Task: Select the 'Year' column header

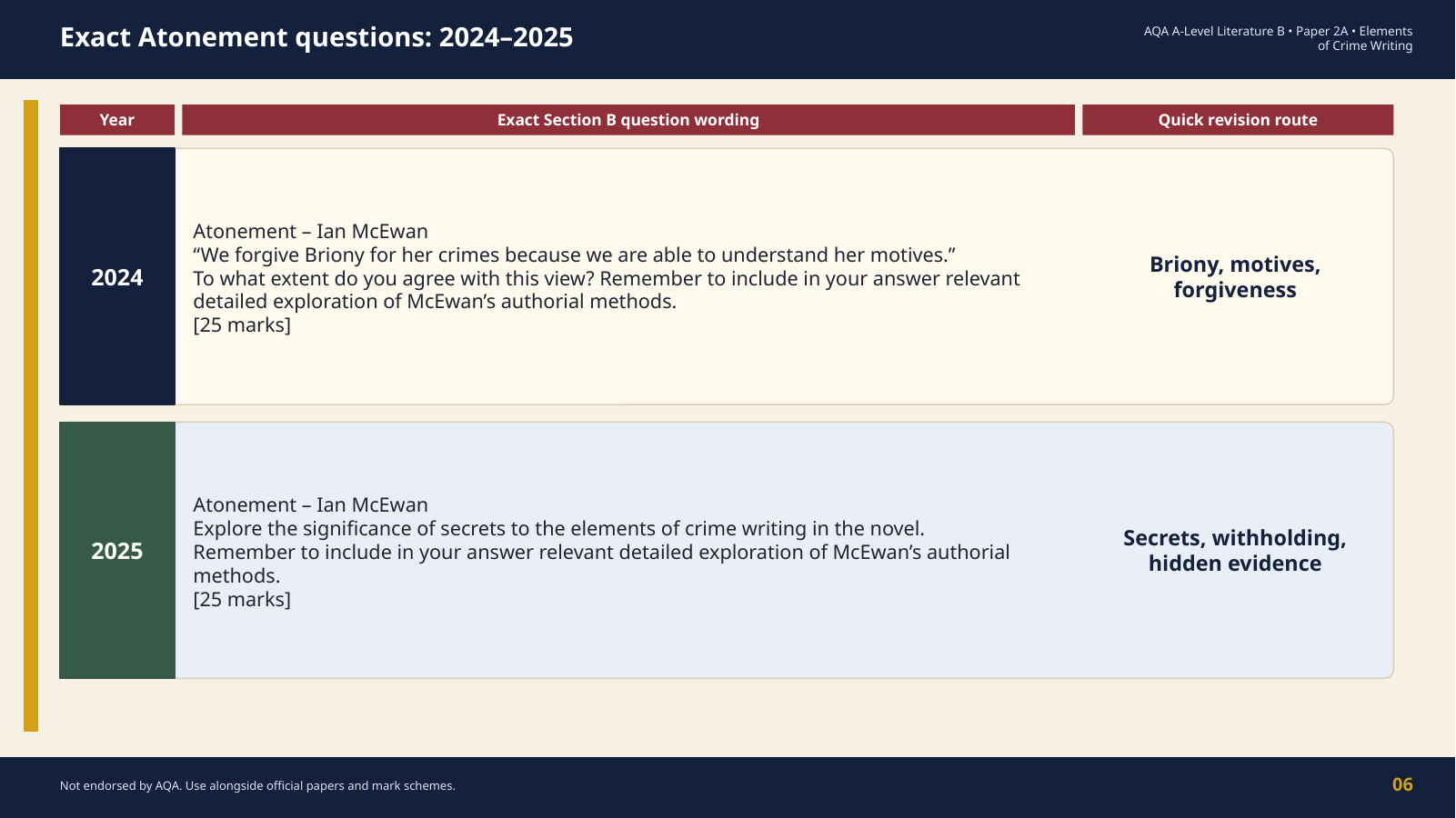Action: (117, 120)
